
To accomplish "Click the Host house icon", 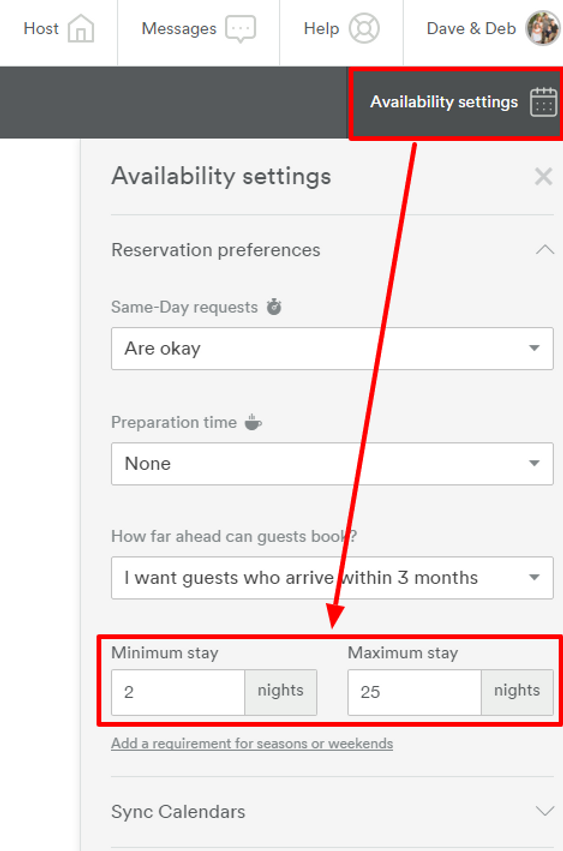I will pyautogui.click(x=81, y=28).
